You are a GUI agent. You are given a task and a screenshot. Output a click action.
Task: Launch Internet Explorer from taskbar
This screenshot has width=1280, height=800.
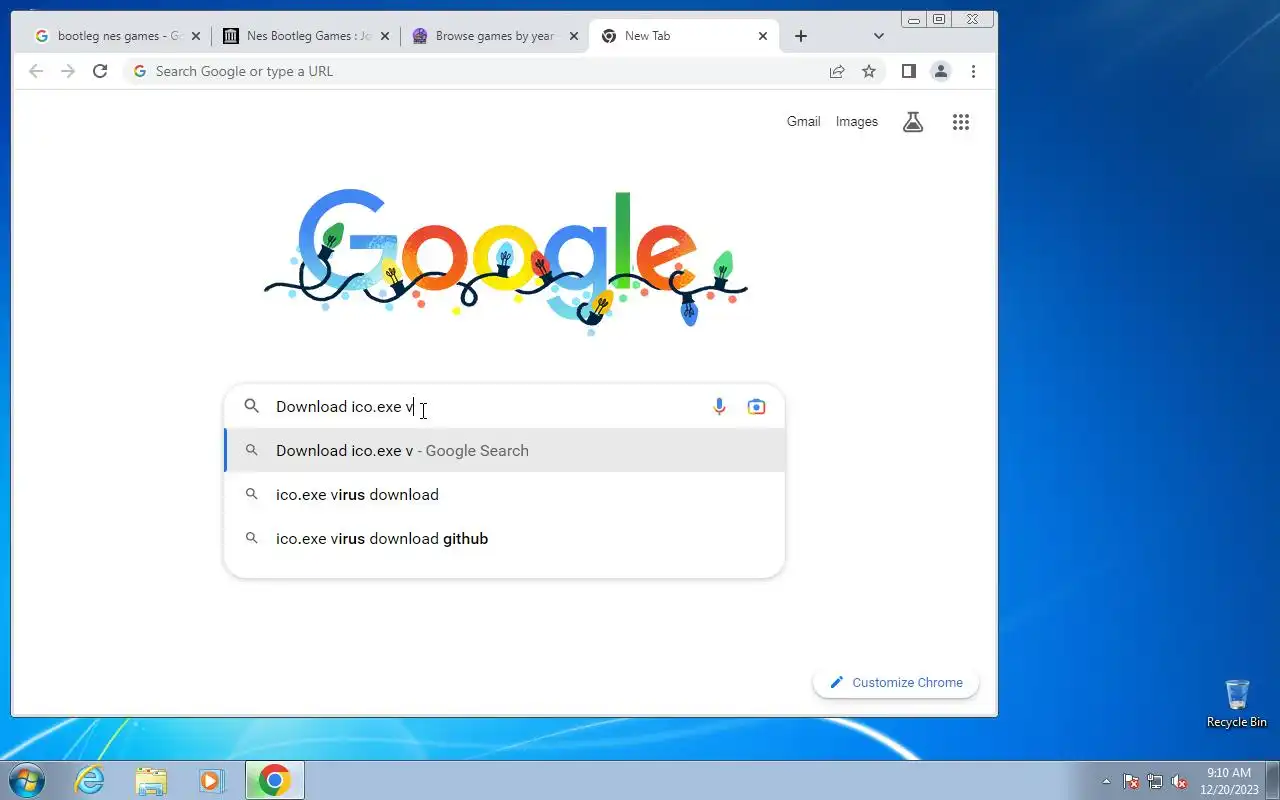pos(90,780)
